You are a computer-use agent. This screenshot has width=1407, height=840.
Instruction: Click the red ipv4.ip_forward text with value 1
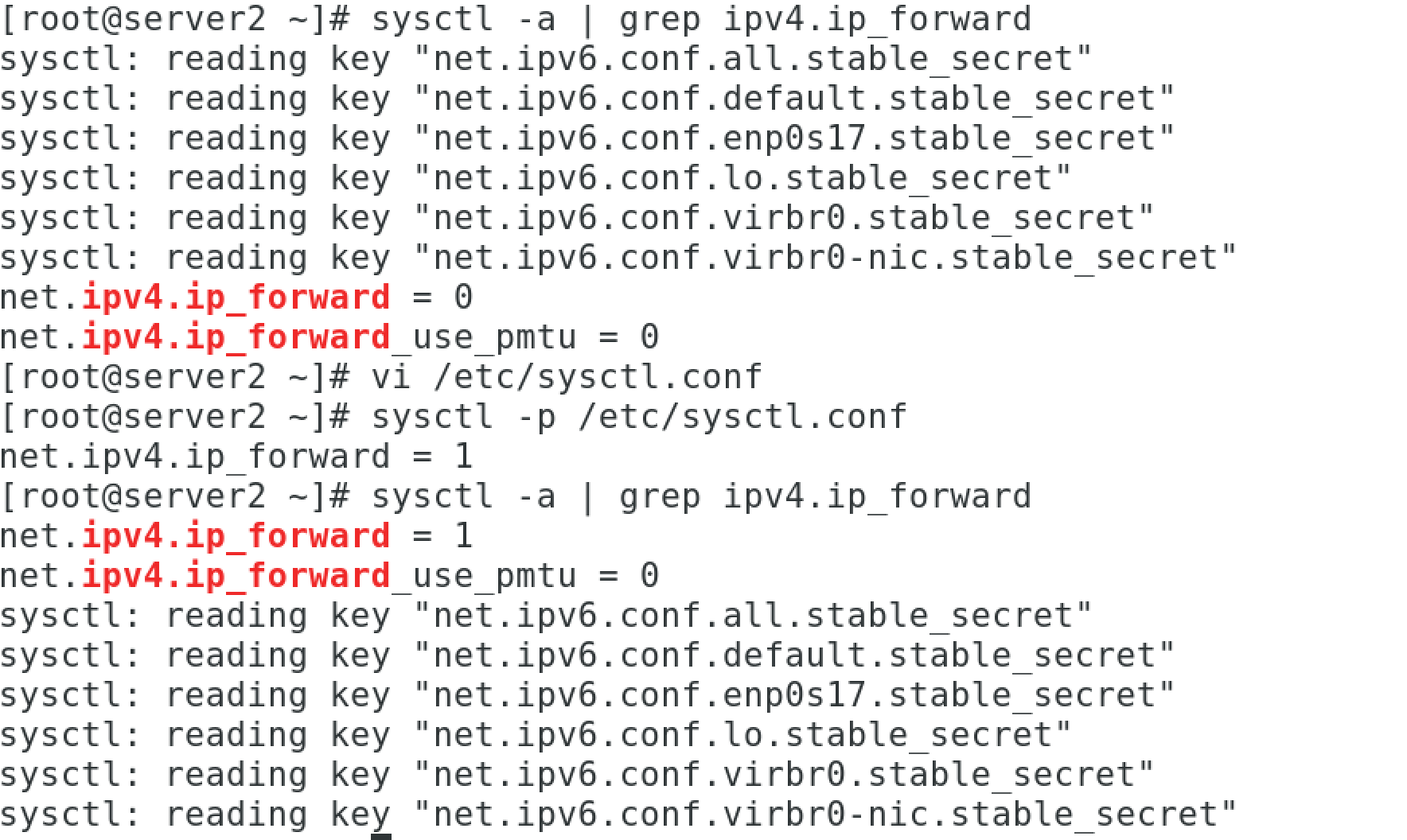236,535
